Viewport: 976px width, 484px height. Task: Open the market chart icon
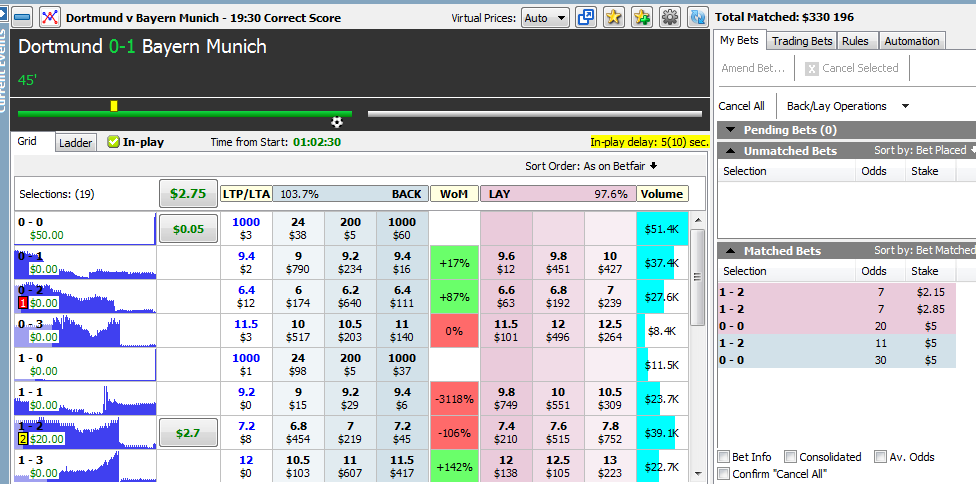(50, 17)
